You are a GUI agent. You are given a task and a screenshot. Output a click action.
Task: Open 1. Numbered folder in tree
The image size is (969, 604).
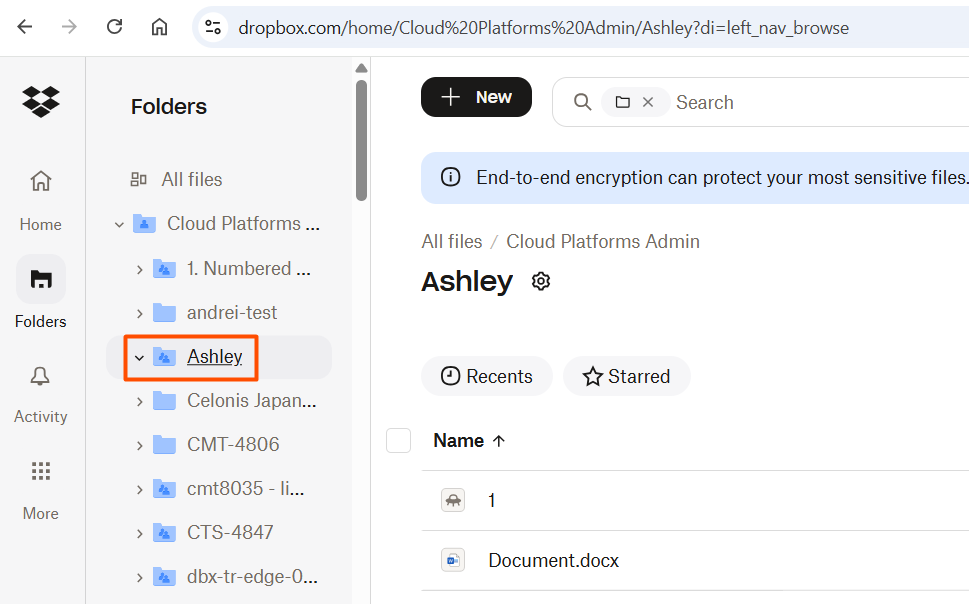[x=248, y=269]
